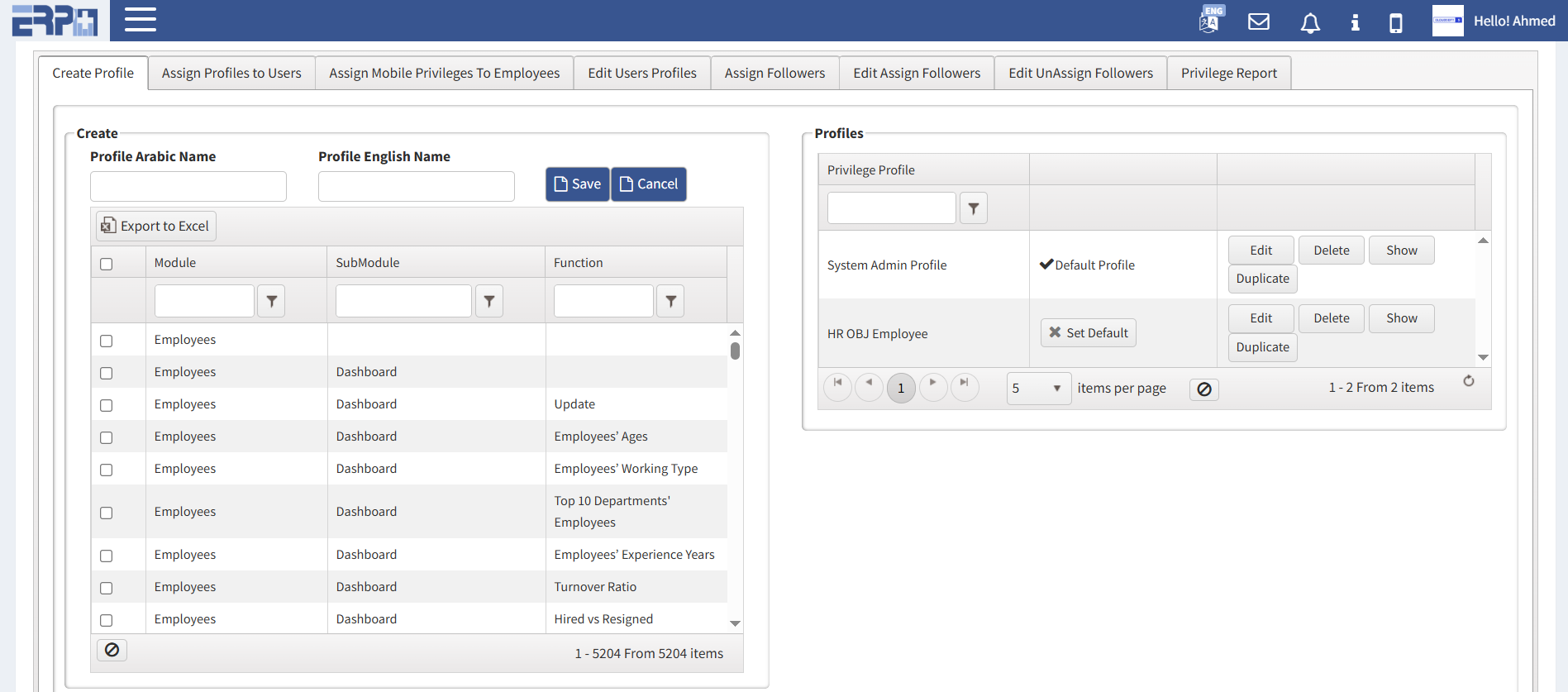This screenshot has height=692, width=1568.
Task: Click the mobile phone icon
Action: coord(1395,22)
